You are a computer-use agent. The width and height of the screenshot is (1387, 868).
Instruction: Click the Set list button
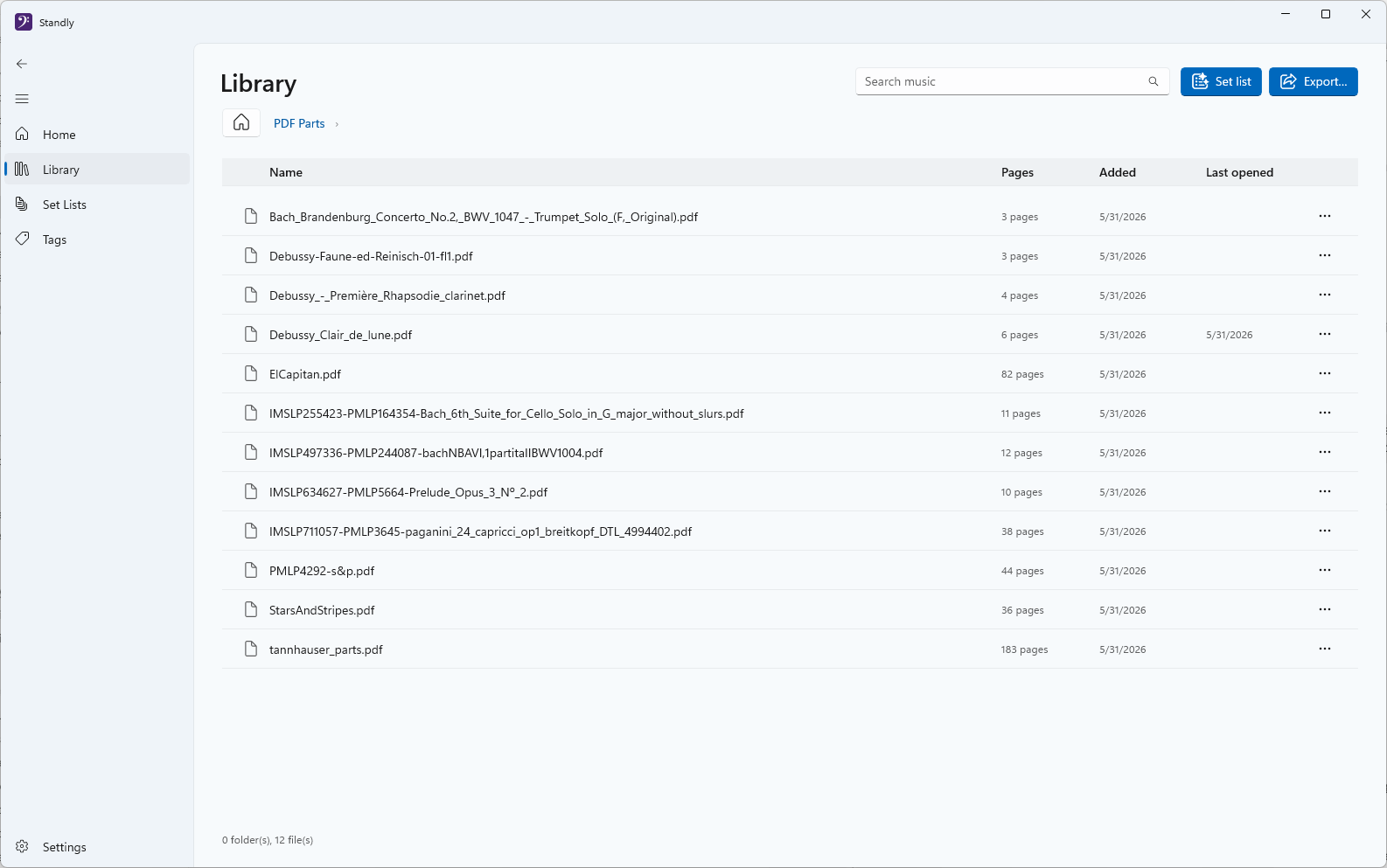tap(1221, 81)
